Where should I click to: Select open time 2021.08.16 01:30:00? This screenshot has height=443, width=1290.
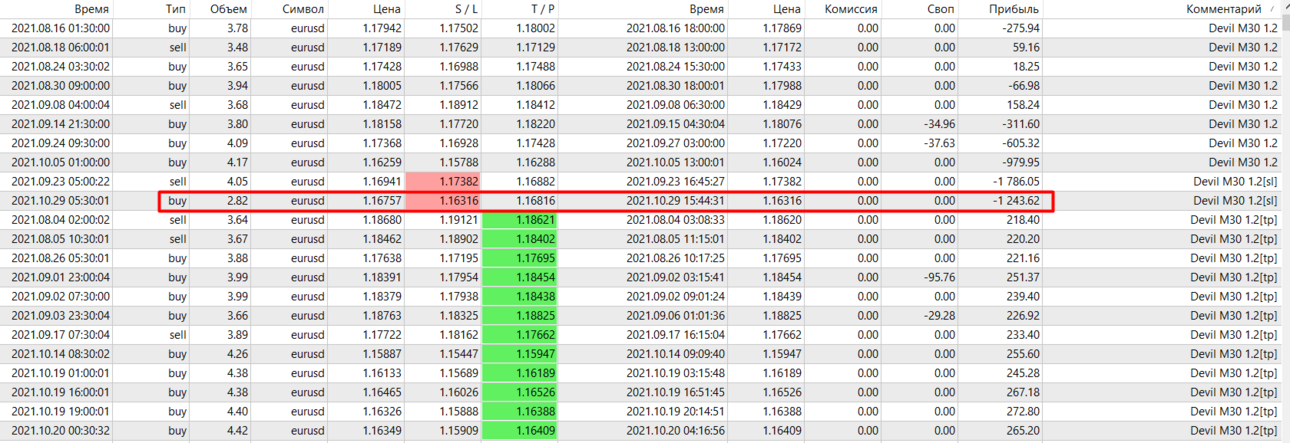pos(61,29)
